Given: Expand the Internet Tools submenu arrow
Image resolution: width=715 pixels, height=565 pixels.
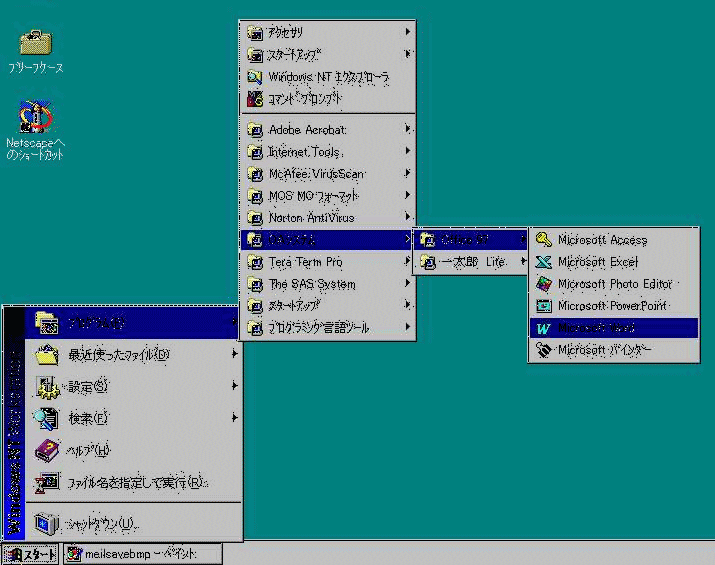Looking at the screenshot, I should click(408, 150).
